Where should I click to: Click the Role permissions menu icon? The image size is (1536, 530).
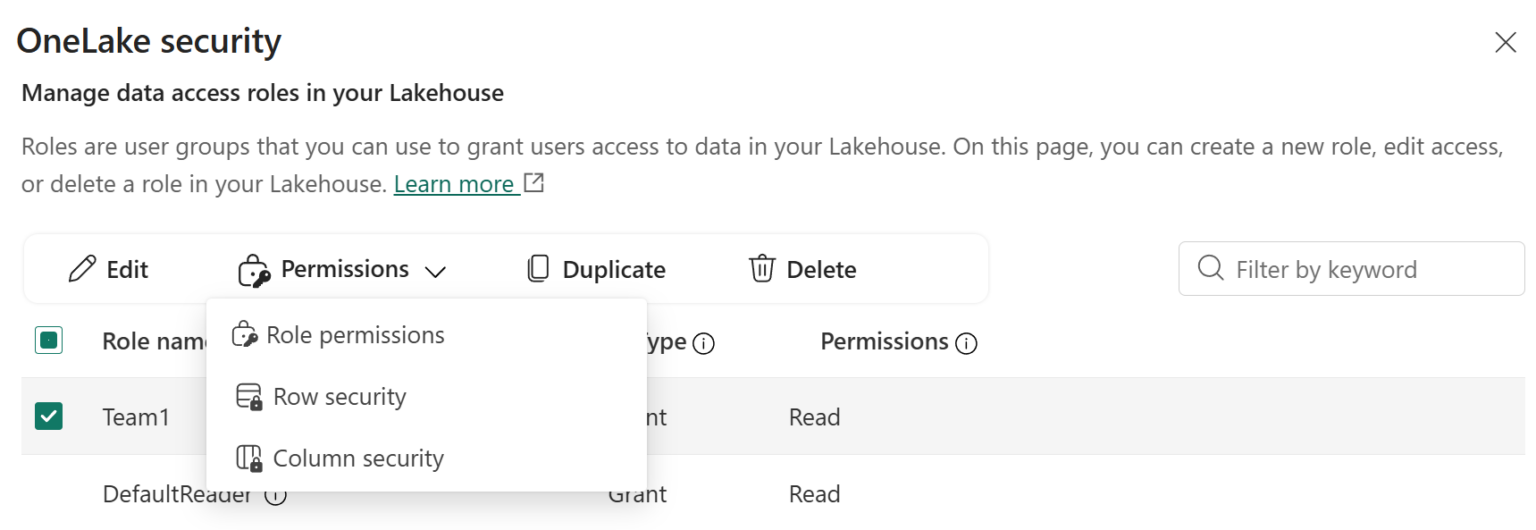245,335
